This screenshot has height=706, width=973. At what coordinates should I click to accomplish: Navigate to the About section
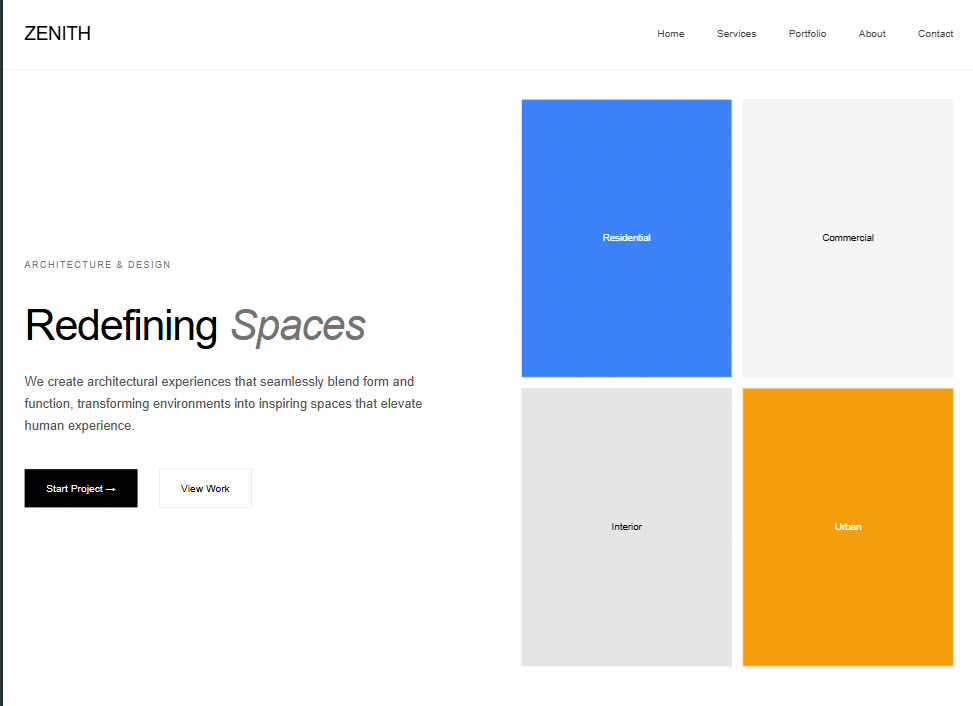871,34
